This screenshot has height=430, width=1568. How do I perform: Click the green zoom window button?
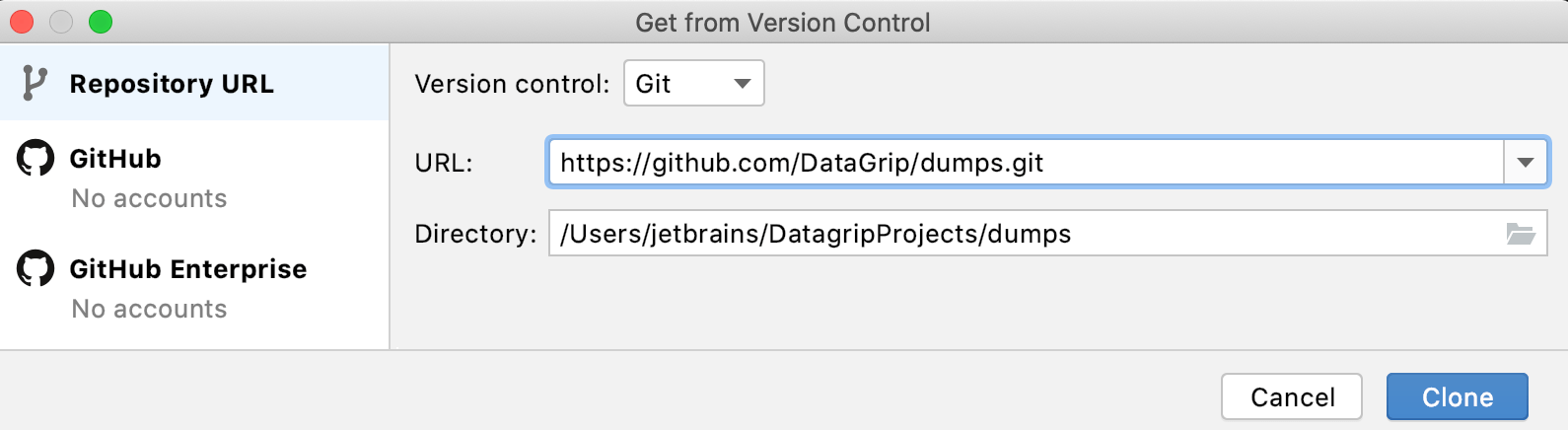pyautogui.click(x=101, y=22)
